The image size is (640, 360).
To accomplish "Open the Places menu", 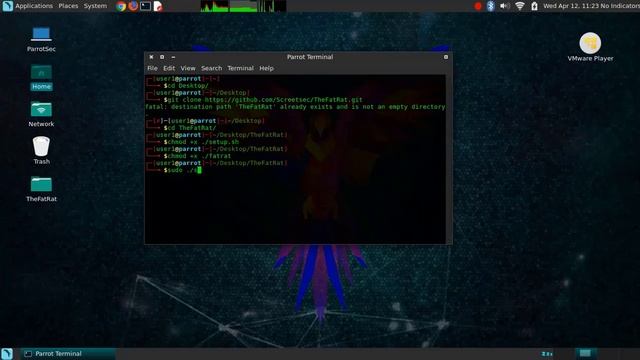I will point(68,6).
